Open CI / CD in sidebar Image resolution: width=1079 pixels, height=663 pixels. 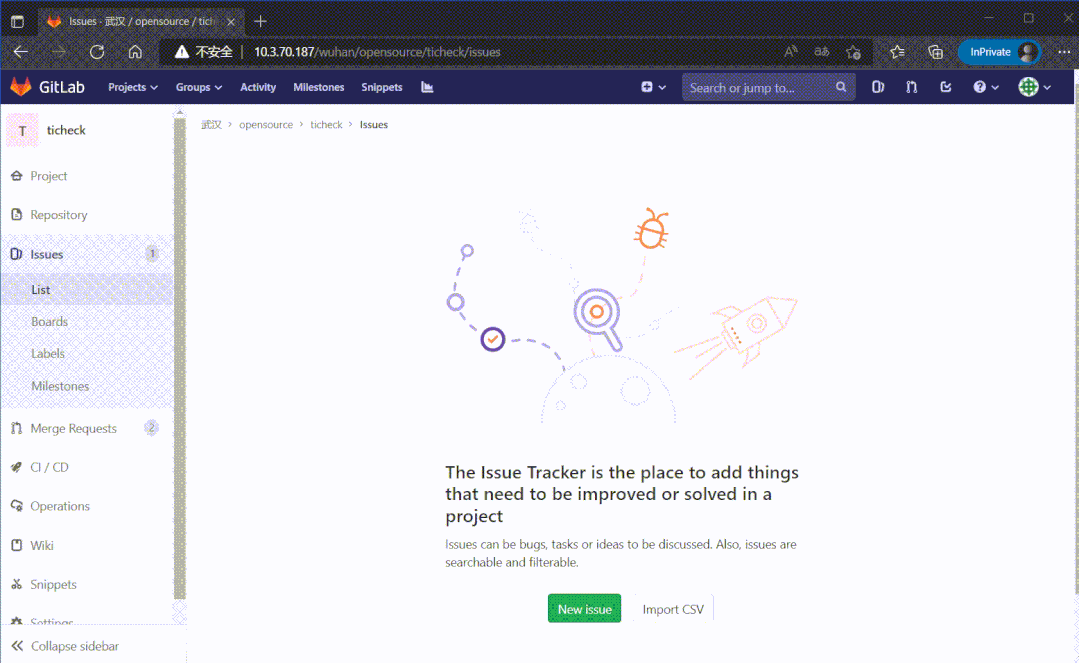49,467
